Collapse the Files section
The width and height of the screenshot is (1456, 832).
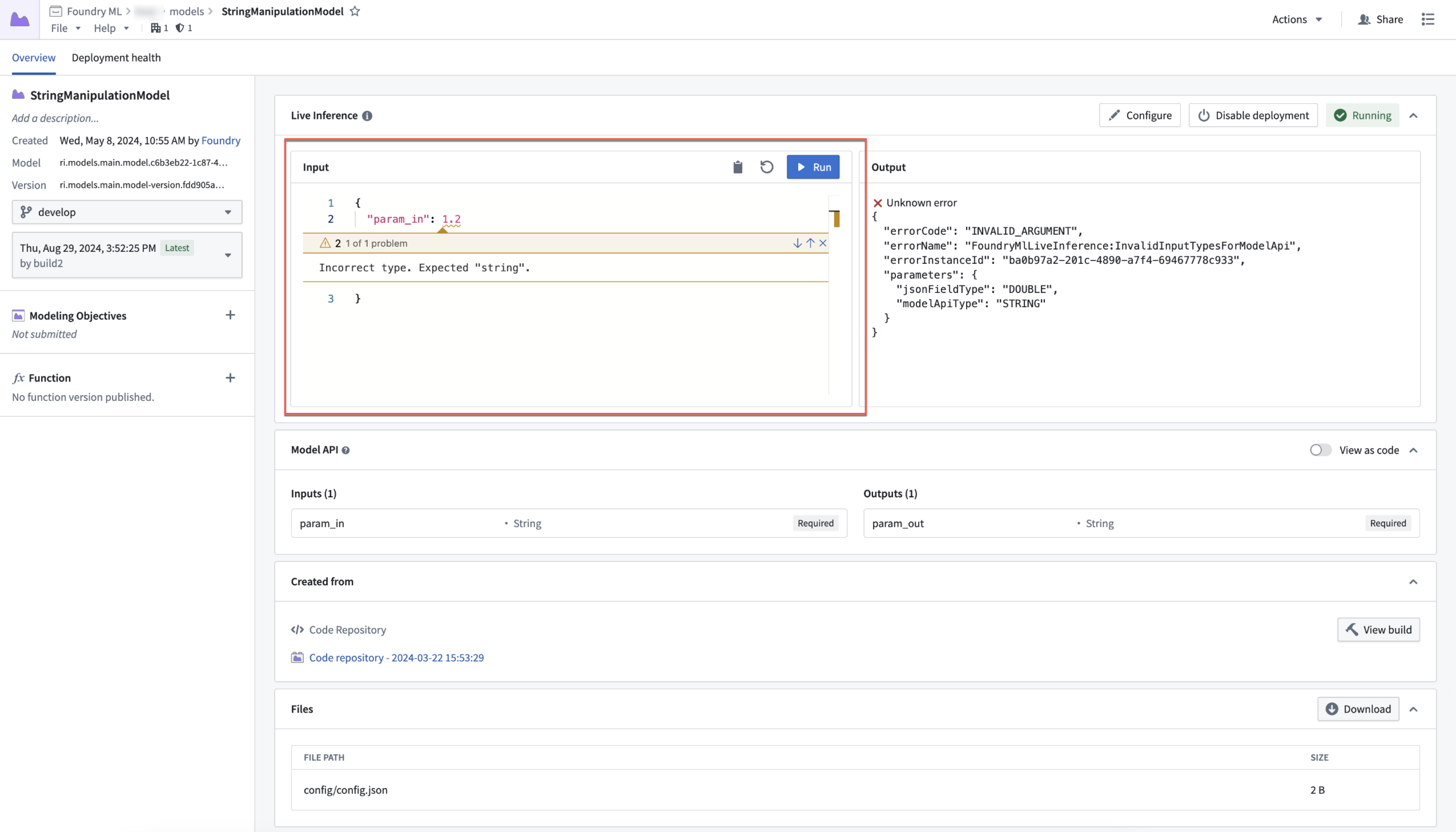click(x=1413, y=710)
